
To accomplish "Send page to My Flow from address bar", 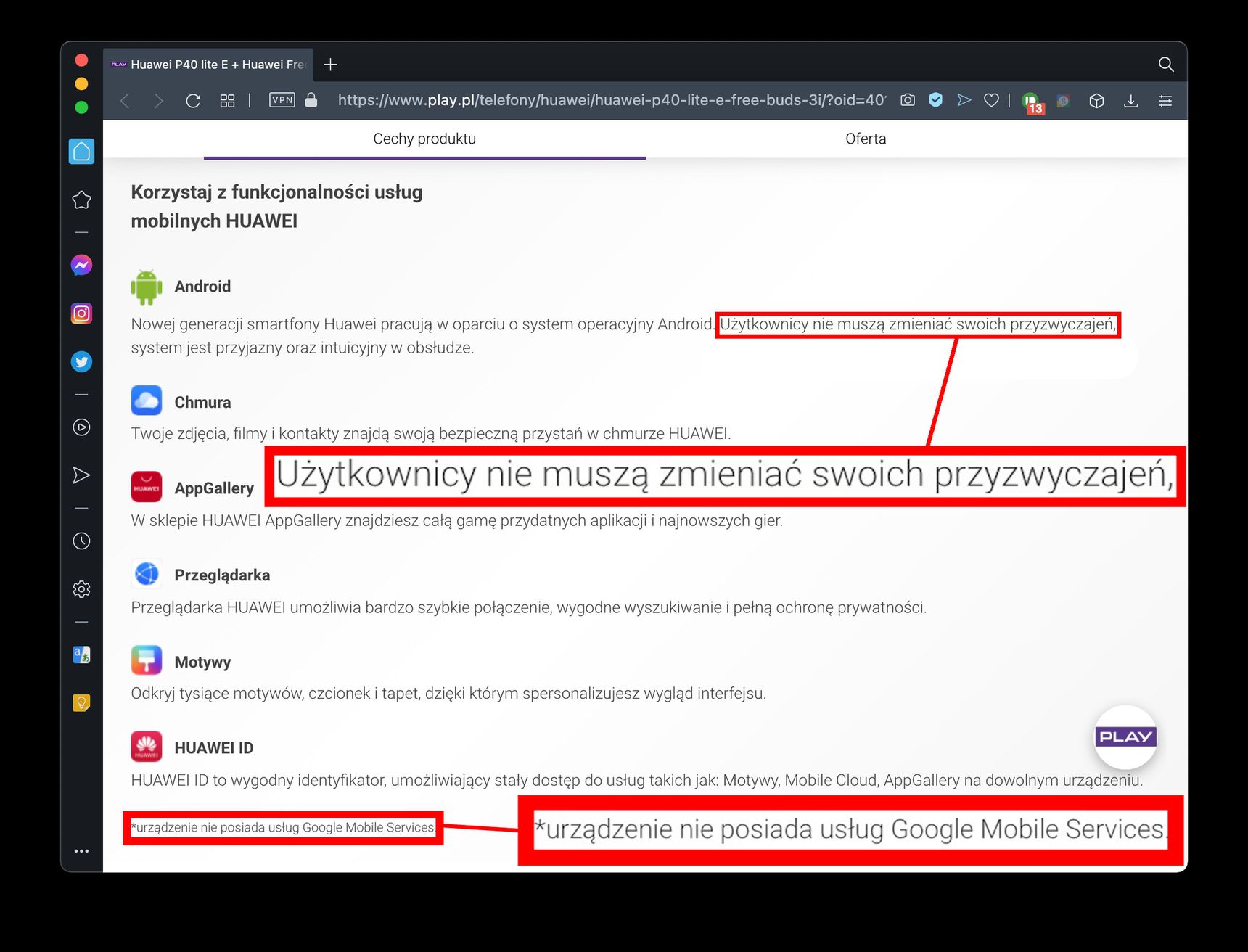I will [x=964, y=100].
